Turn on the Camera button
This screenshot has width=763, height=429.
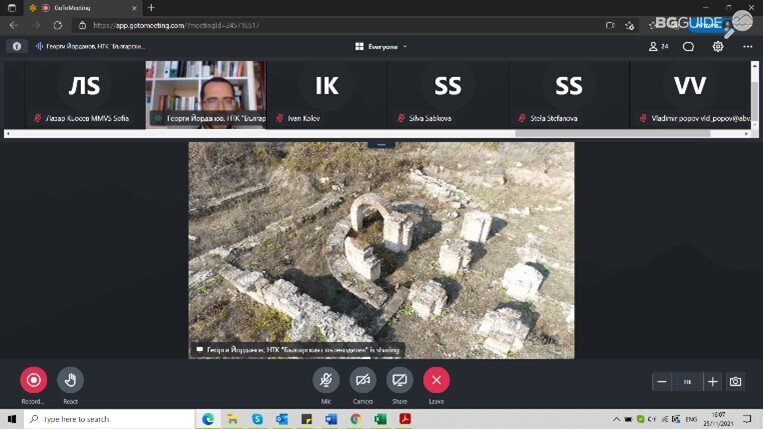[x=362, y=380]
